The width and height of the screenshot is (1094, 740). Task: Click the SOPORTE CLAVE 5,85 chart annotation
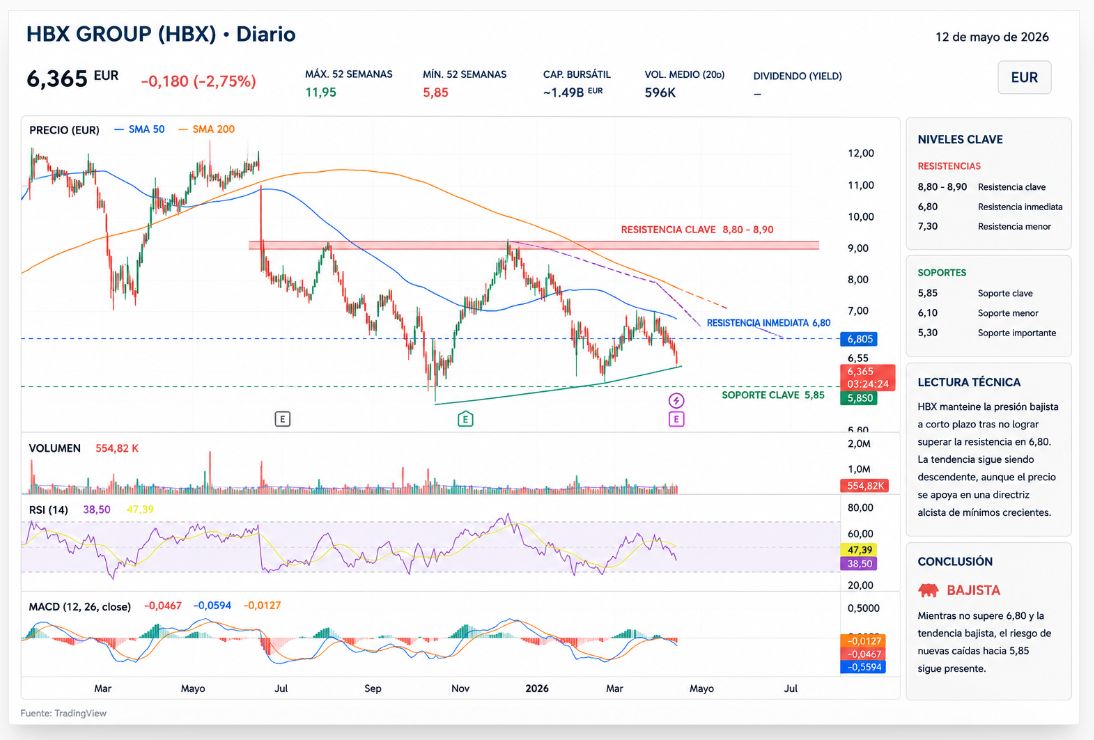773,395
